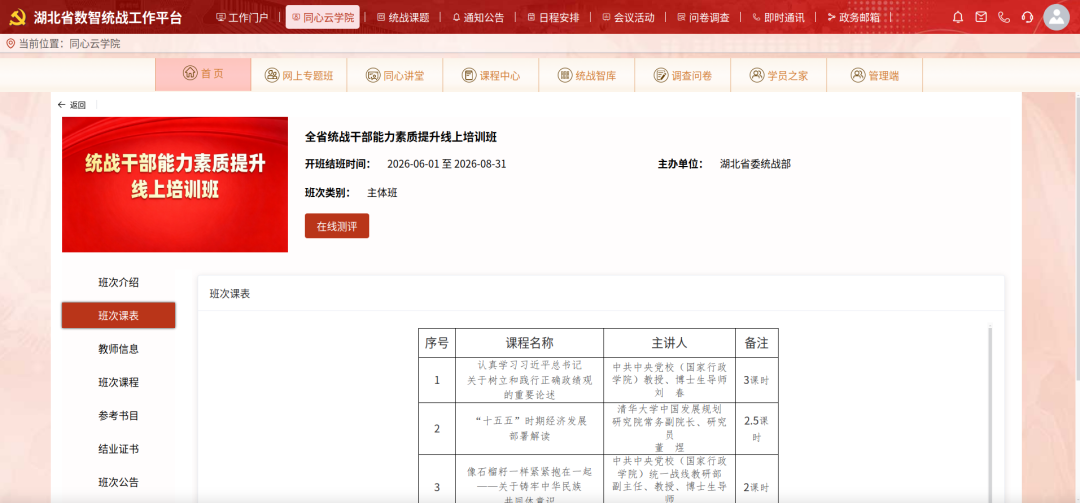Select 班次介绍 in sidebar
The image size is (1080, 503).
click(x=118, y=283)
